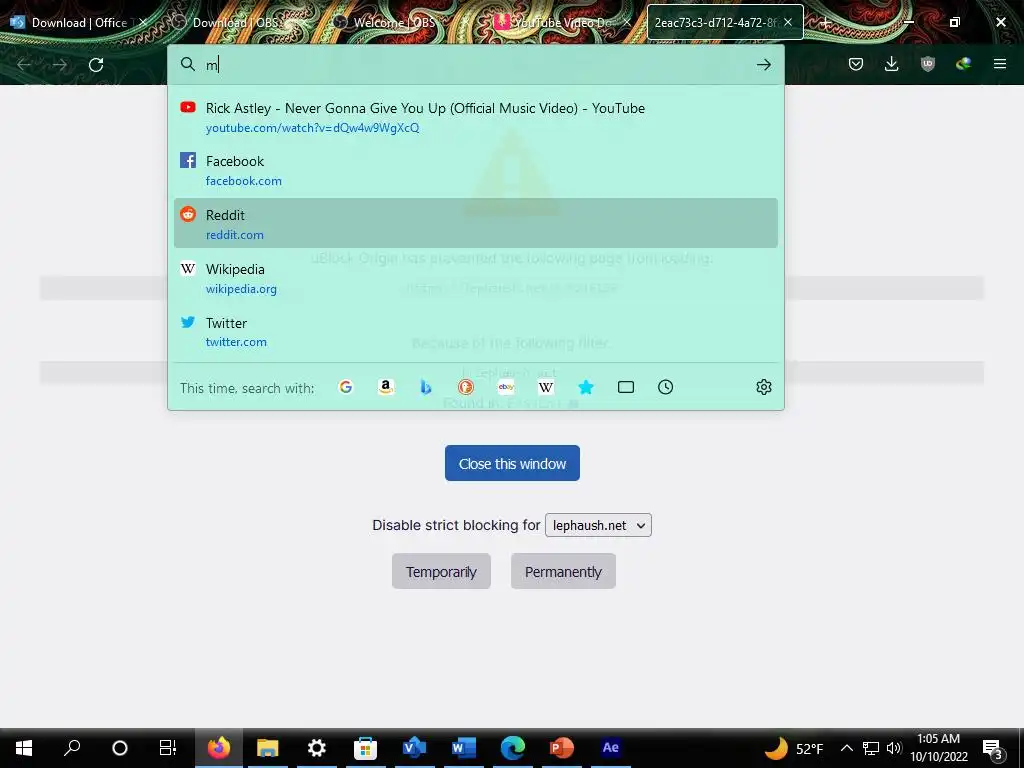Disable strict blocking Permanently
Image resolution: width=1024 pixels, height=768 pixels.
tap(563, 571)
